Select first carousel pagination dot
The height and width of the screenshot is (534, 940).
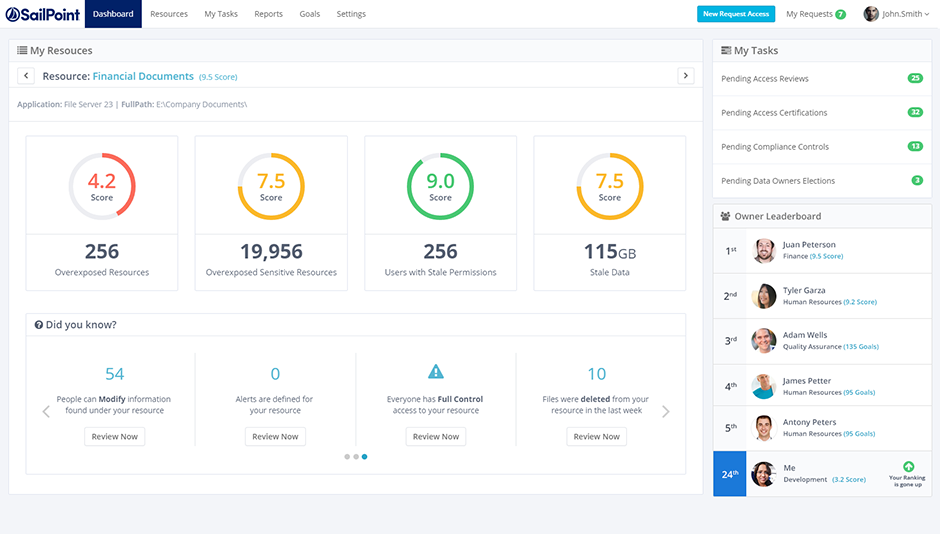[x=347, y=457]
